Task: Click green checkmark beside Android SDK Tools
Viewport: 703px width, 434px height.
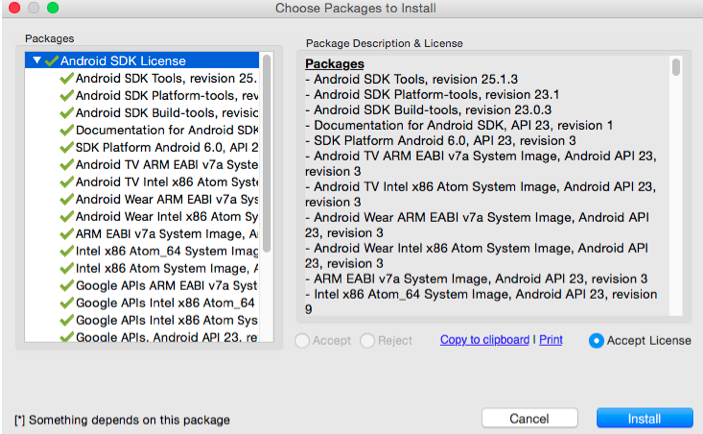Action: click(67, 78)
